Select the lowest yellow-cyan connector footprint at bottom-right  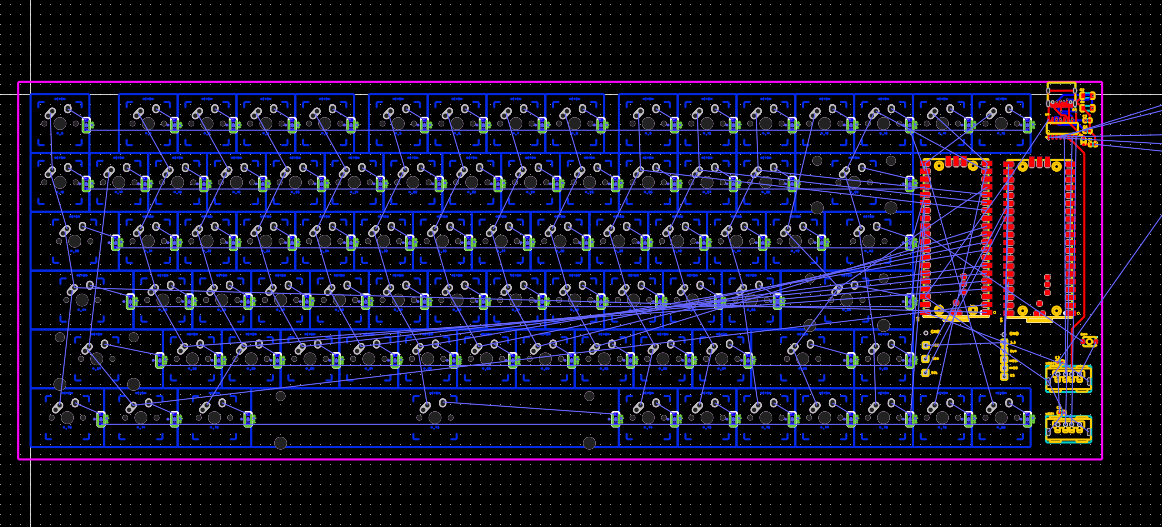click(1068, 428)
